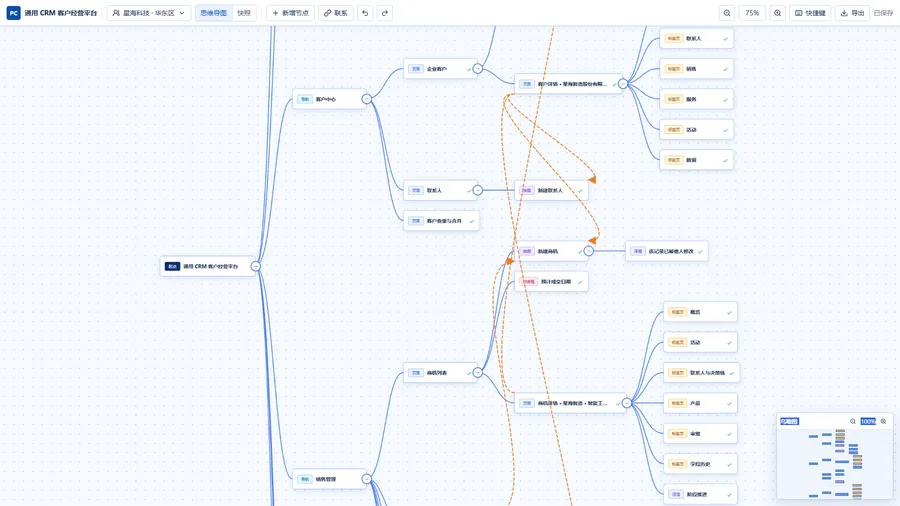Collapse the 客户详情 node children
Viewport: 900px width, 506px height.
623,84
